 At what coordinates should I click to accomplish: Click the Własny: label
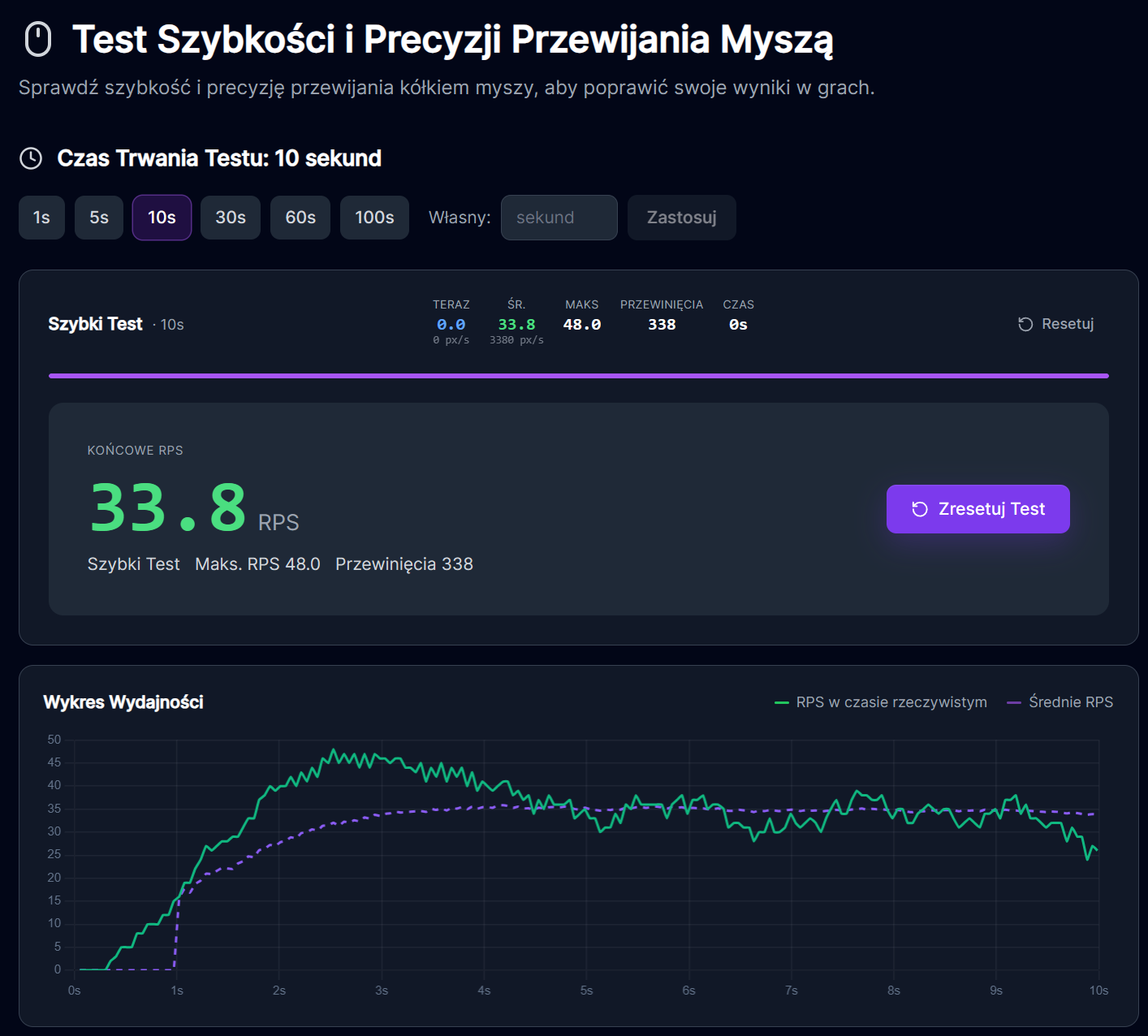click(460, 218)
